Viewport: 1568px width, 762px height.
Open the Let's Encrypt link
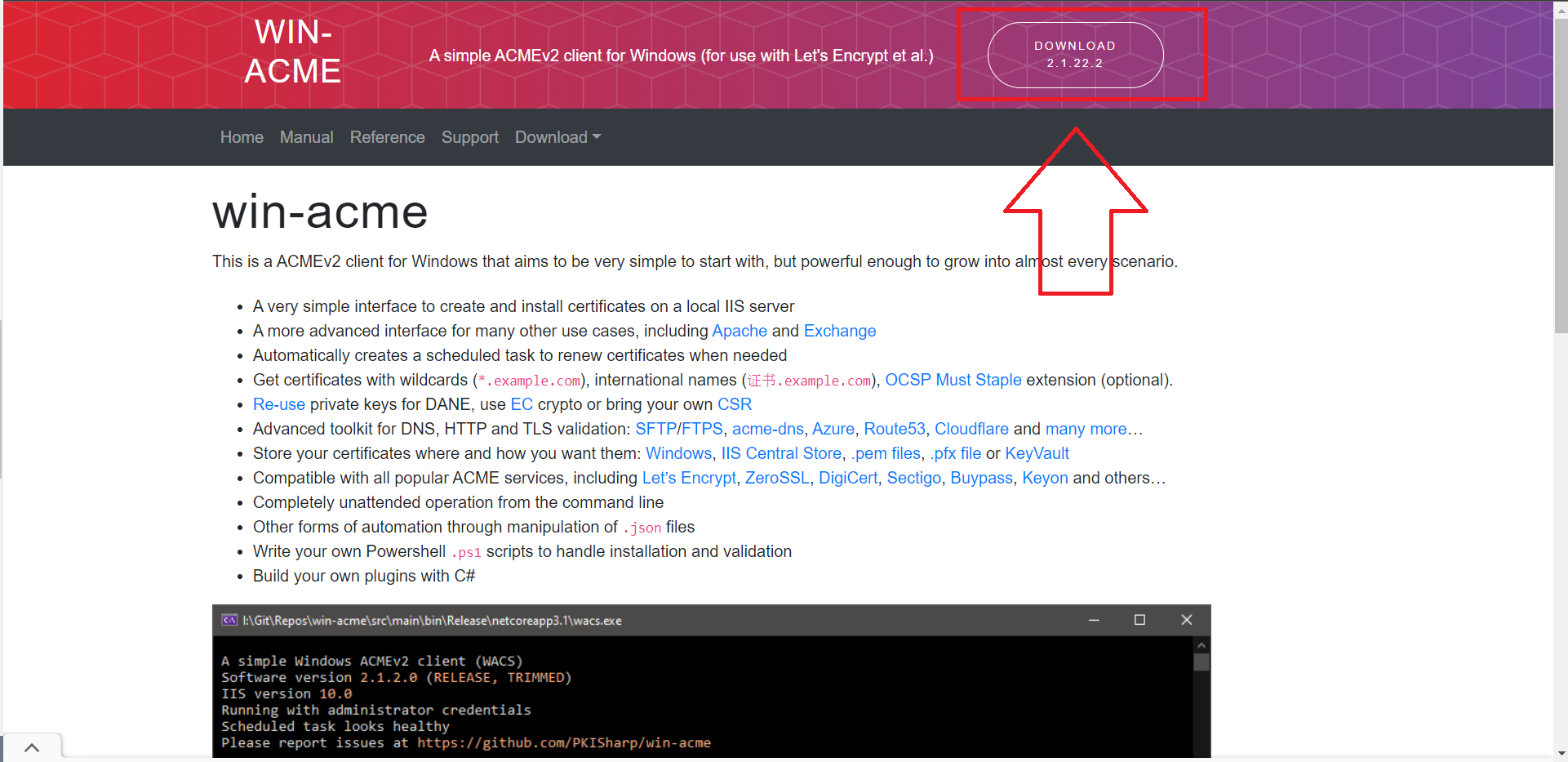[x=689, y=478]
